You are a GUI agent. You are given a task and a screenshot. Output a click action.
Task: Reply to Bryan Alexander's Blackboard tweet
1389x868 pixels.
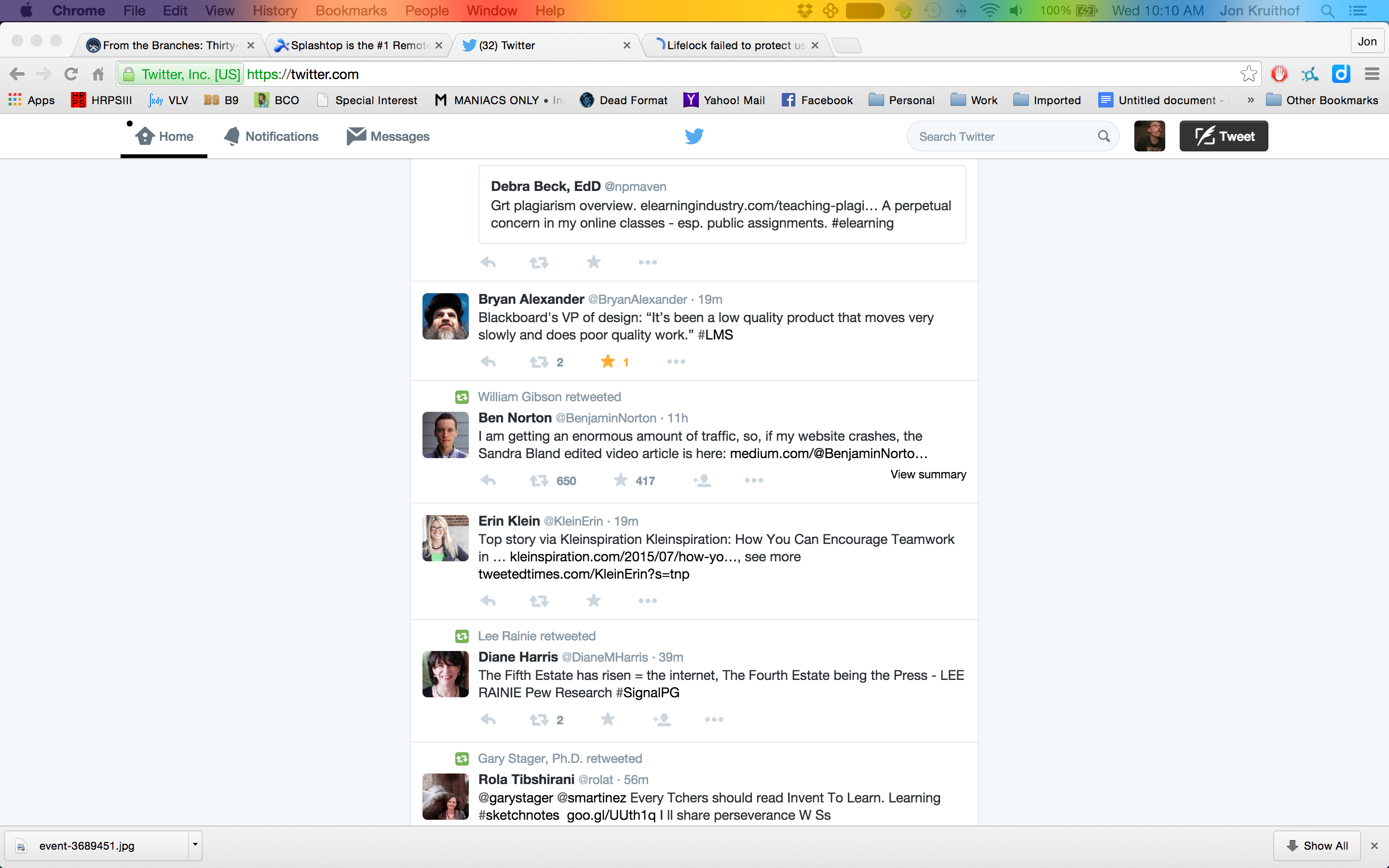point(488,362)
